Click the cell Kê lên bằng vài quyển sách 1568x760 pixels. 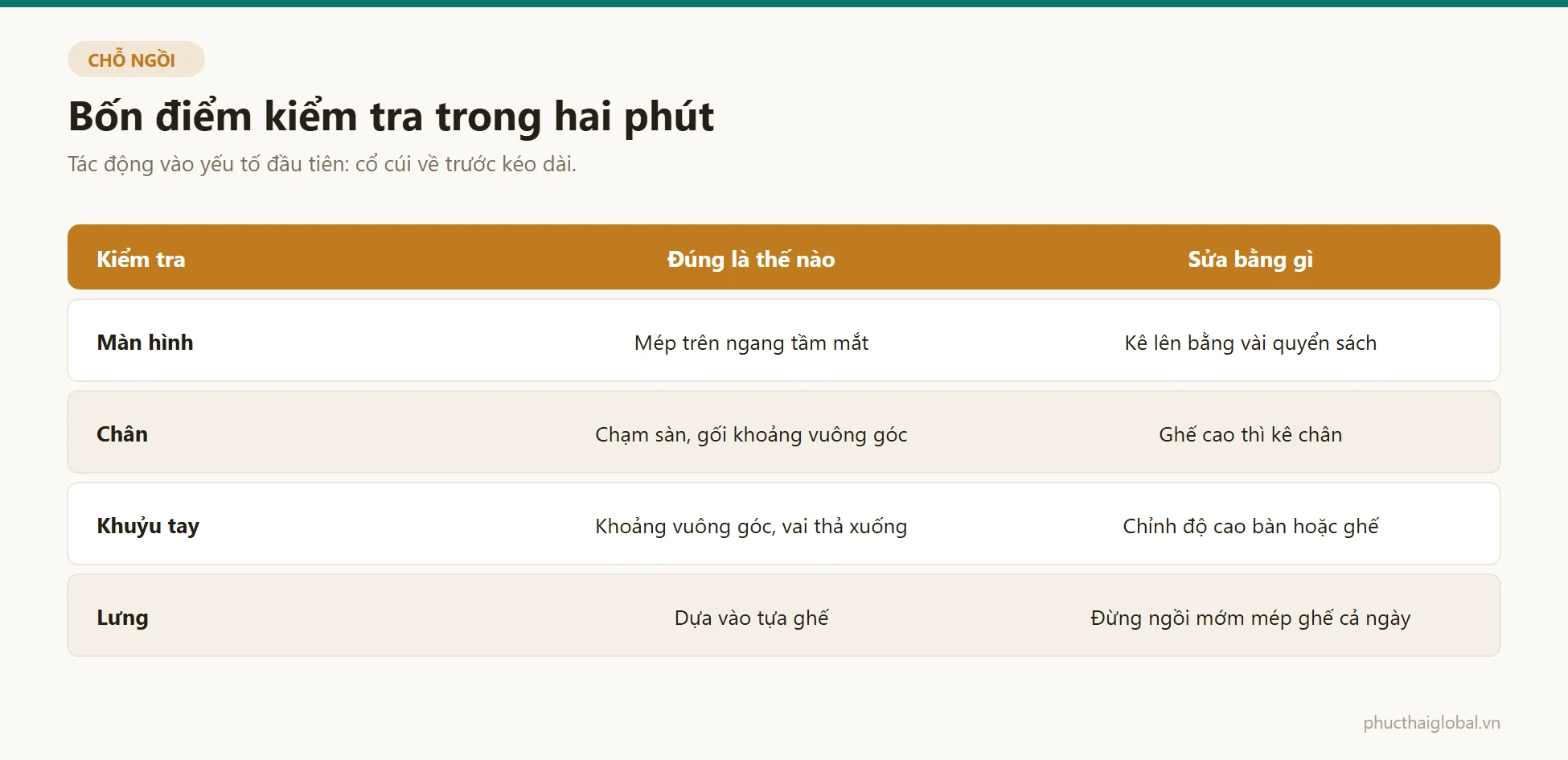(1250, 343)
